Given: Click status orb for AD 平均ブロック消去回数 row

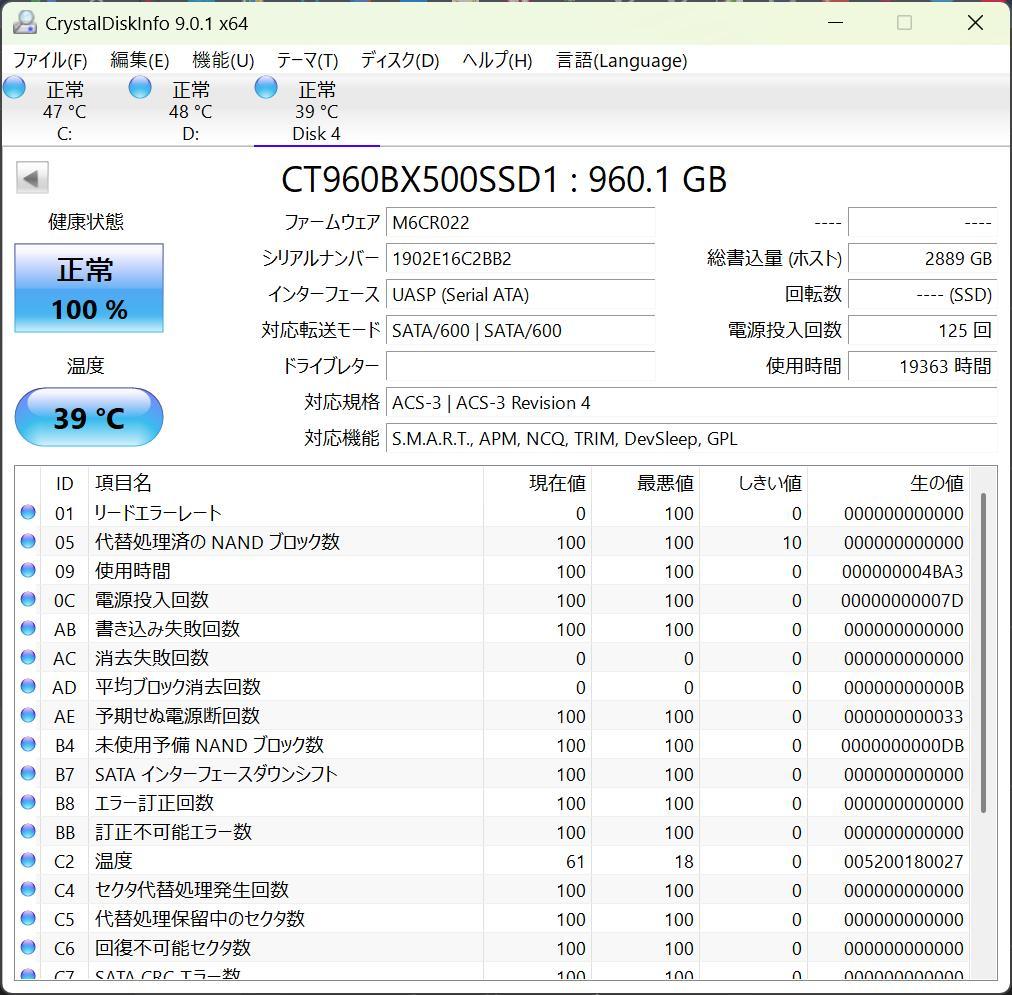Looking at the screenshot, I should point(28,687).
